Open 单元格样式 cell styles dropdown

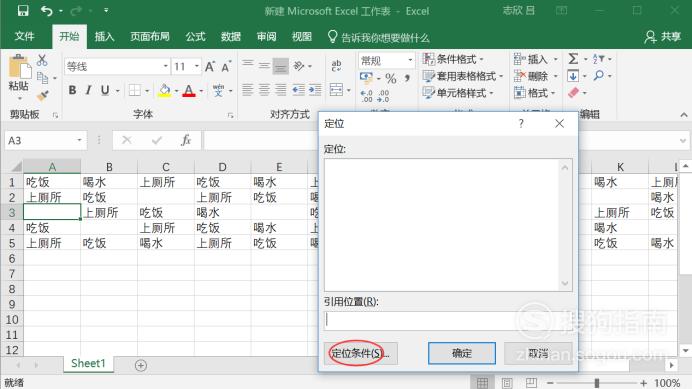pos(457,93)
